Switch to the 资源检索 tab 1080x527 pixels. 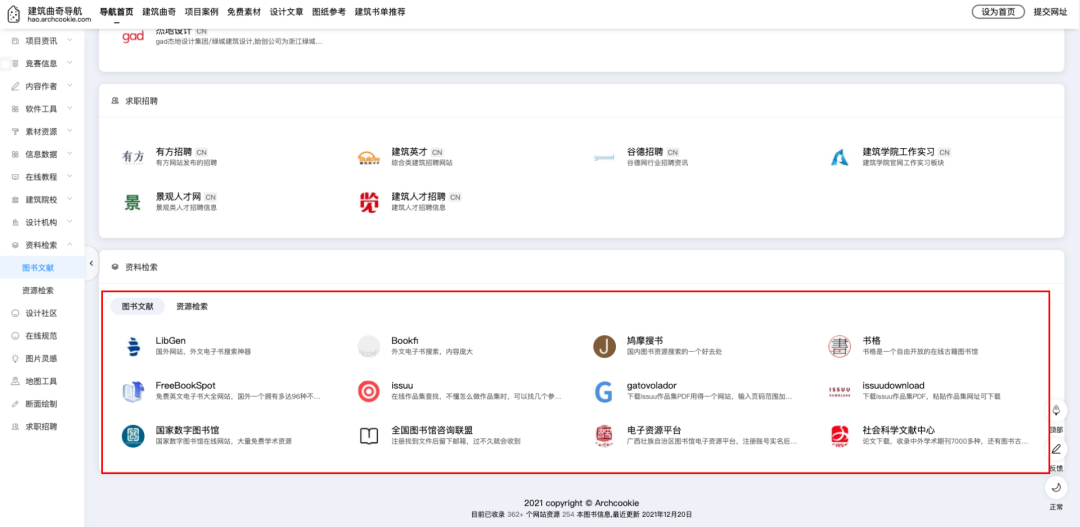click(192, 306)
